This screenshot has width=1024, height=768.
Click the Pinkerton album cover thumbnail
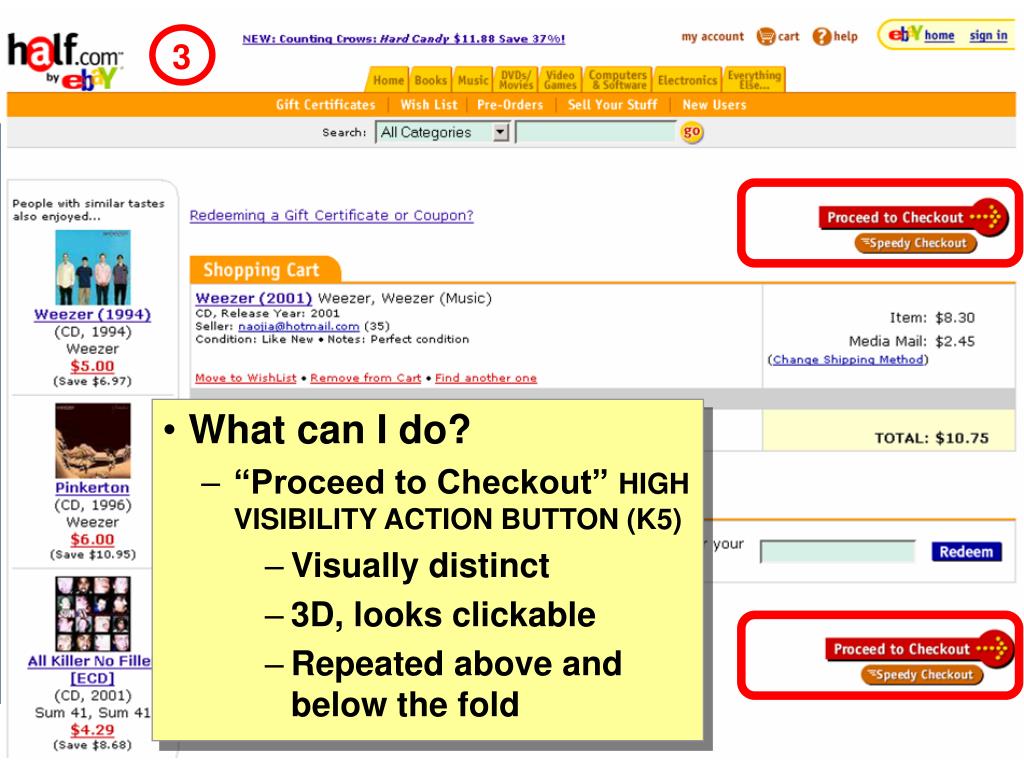point(93,441)
